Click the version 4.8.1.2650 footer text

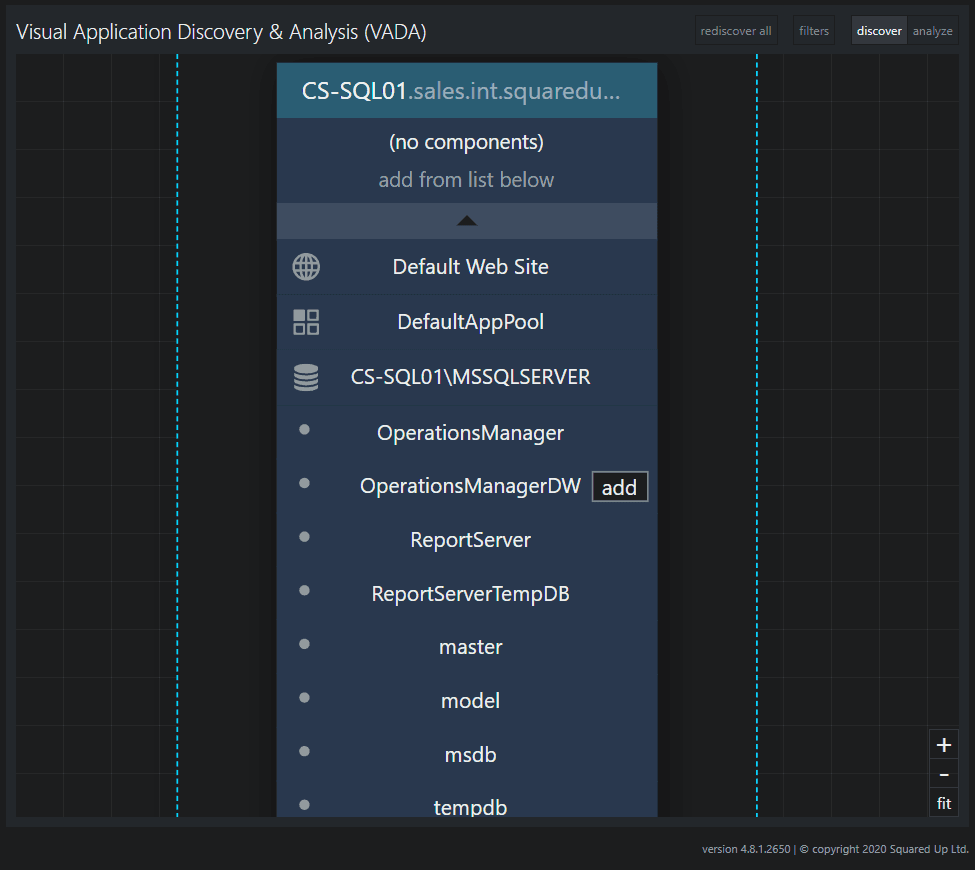pos(746,849)
